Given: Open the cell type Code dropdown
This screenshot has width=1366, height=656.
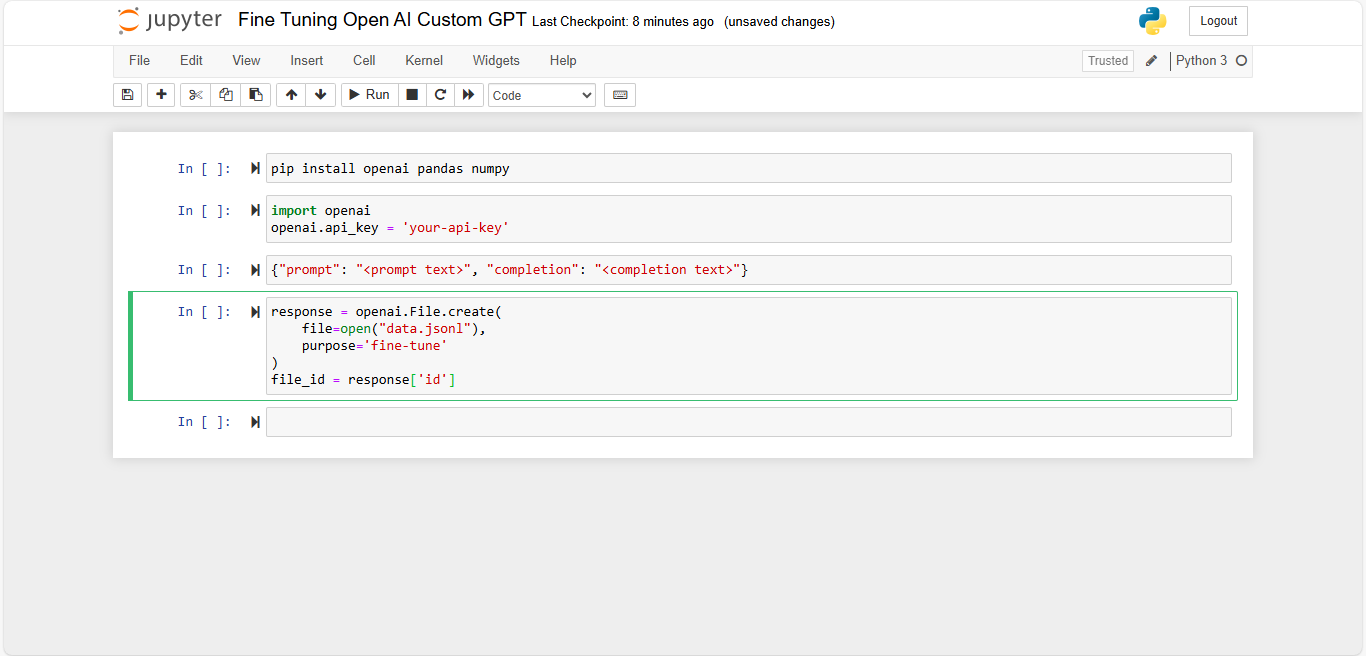Looking at the screenshot, I should (542, 95).
